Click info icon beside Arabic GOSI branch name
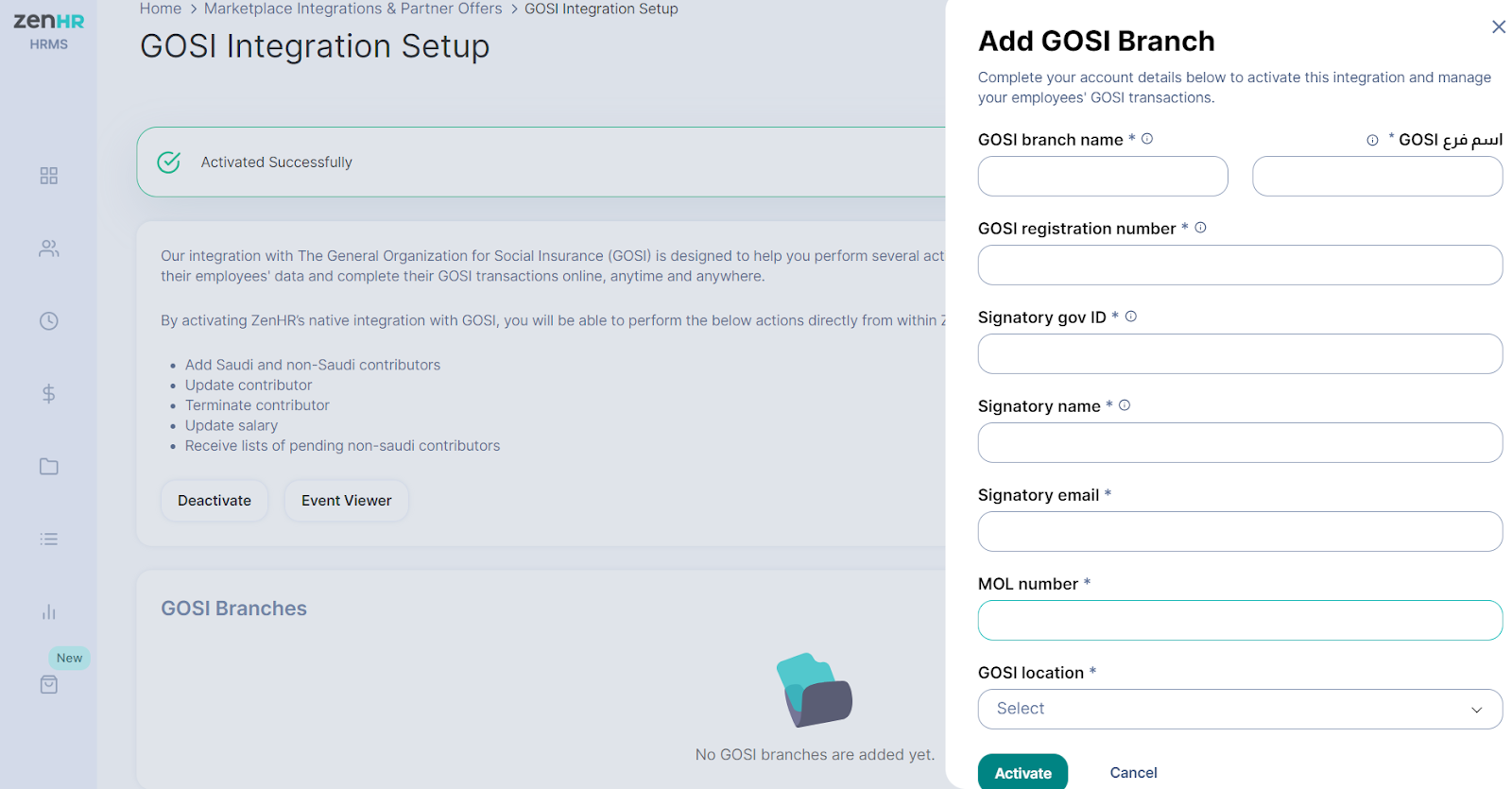 1372,140
